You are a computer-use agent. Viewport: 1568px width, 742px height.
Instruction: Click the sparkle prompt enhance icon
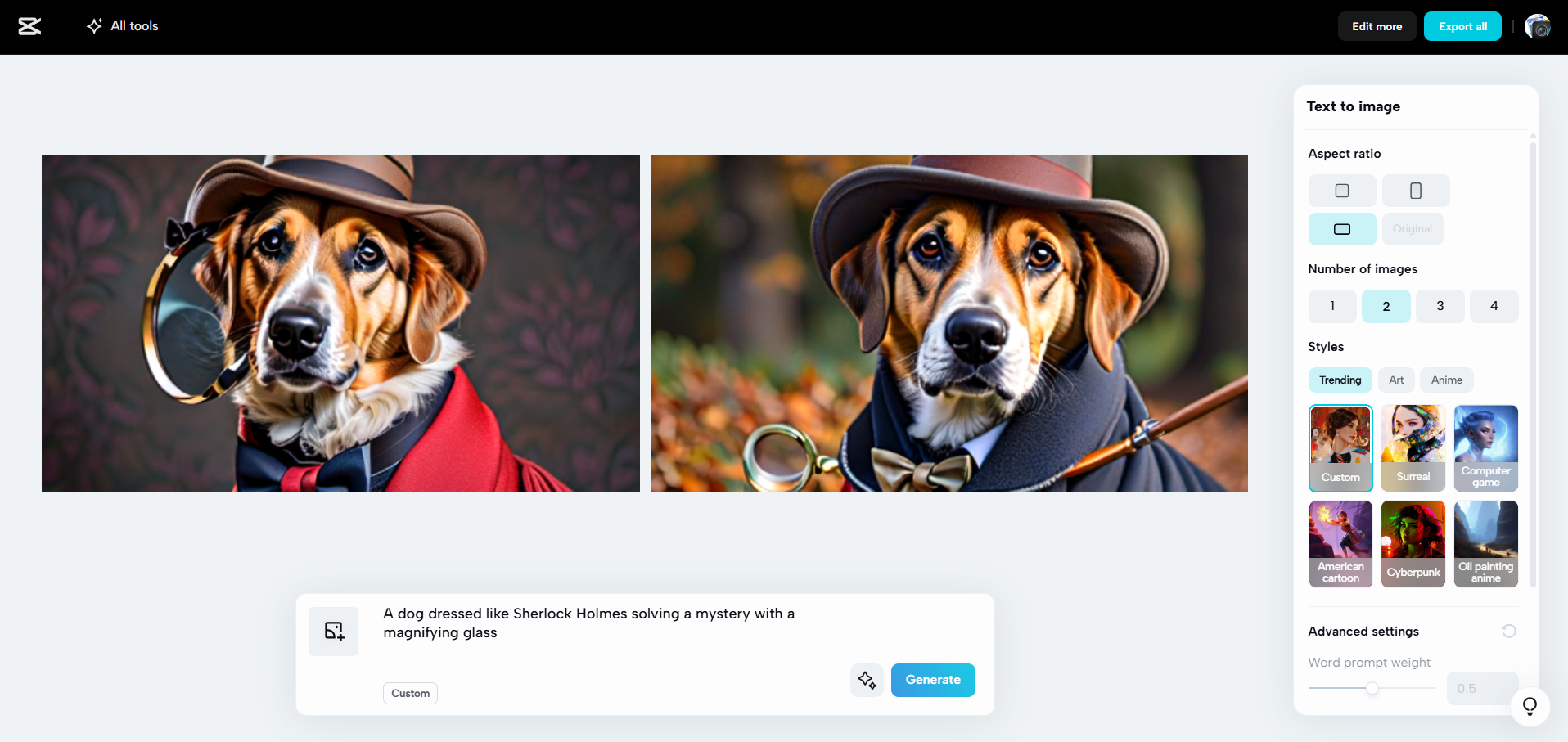coord(867,680)
